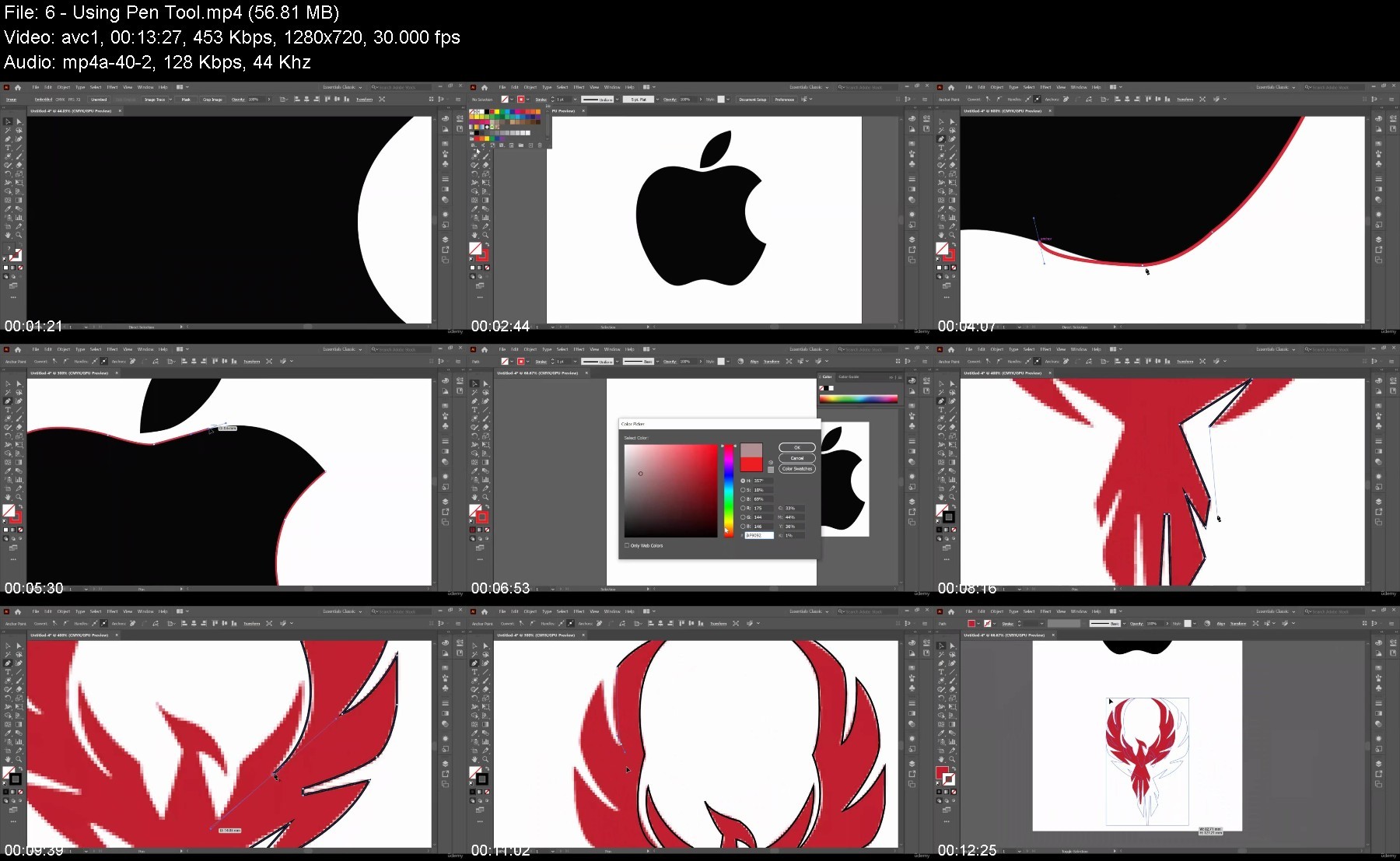
Task: Open Essentials Classic workspace dropdown in 00:01:21 frame
Action: click(342, 87)
